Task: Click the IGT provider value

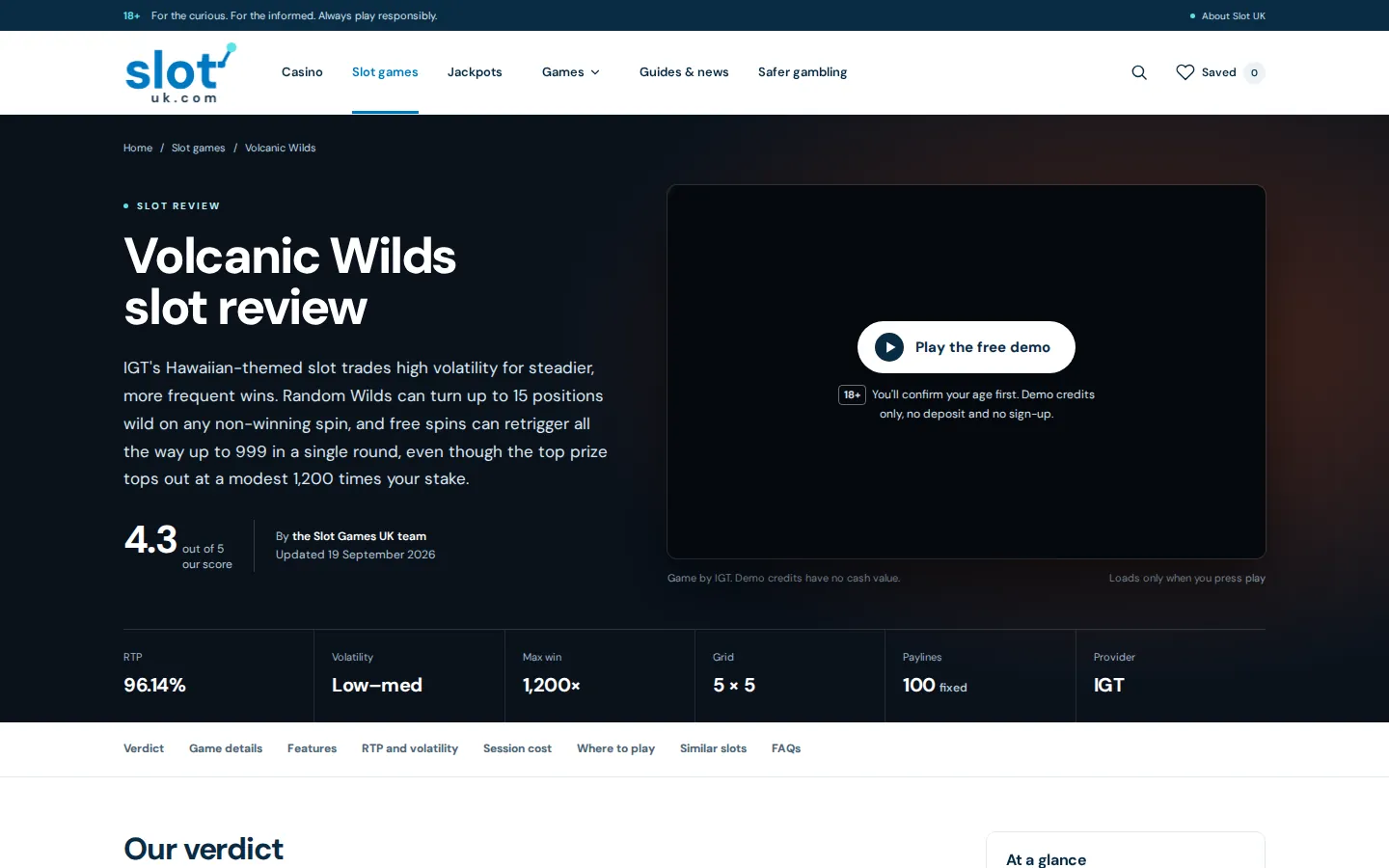Action: tap(1109, 685)
